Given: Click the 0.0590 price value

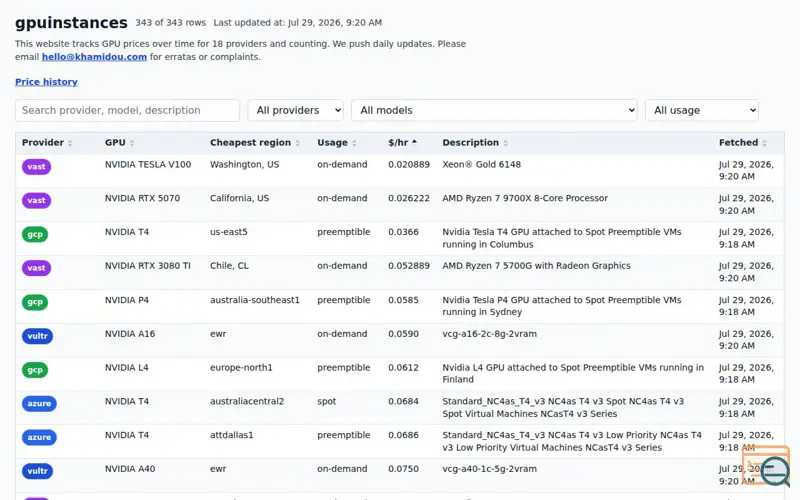Looking at the screenshot, I should click(403, 334).
